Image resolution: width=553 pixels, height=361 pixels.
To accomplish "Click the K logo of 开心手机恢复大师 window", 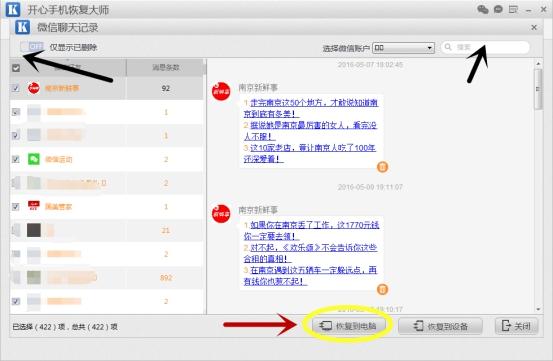I will 13,9.
